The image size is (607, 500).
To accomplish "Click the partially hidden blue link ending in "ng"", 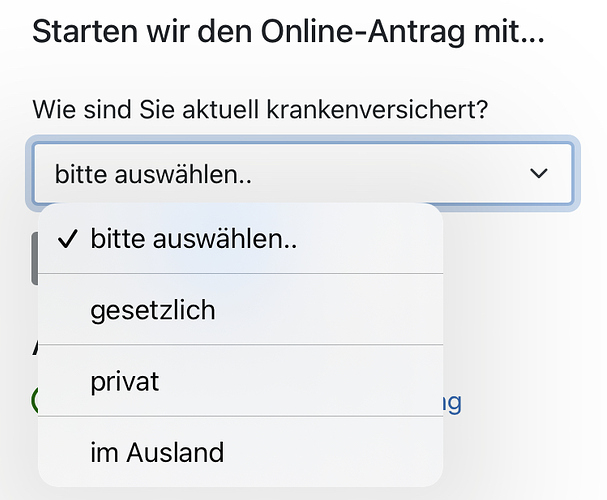I will [453, 403].
